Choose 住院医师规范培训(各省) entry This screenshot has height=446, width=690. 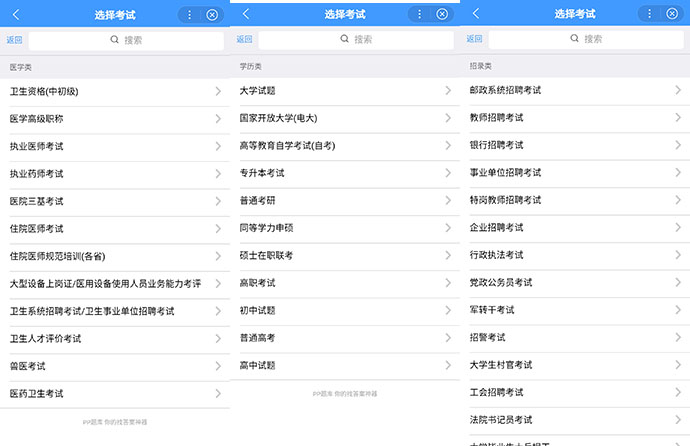[x=115, y=256]
